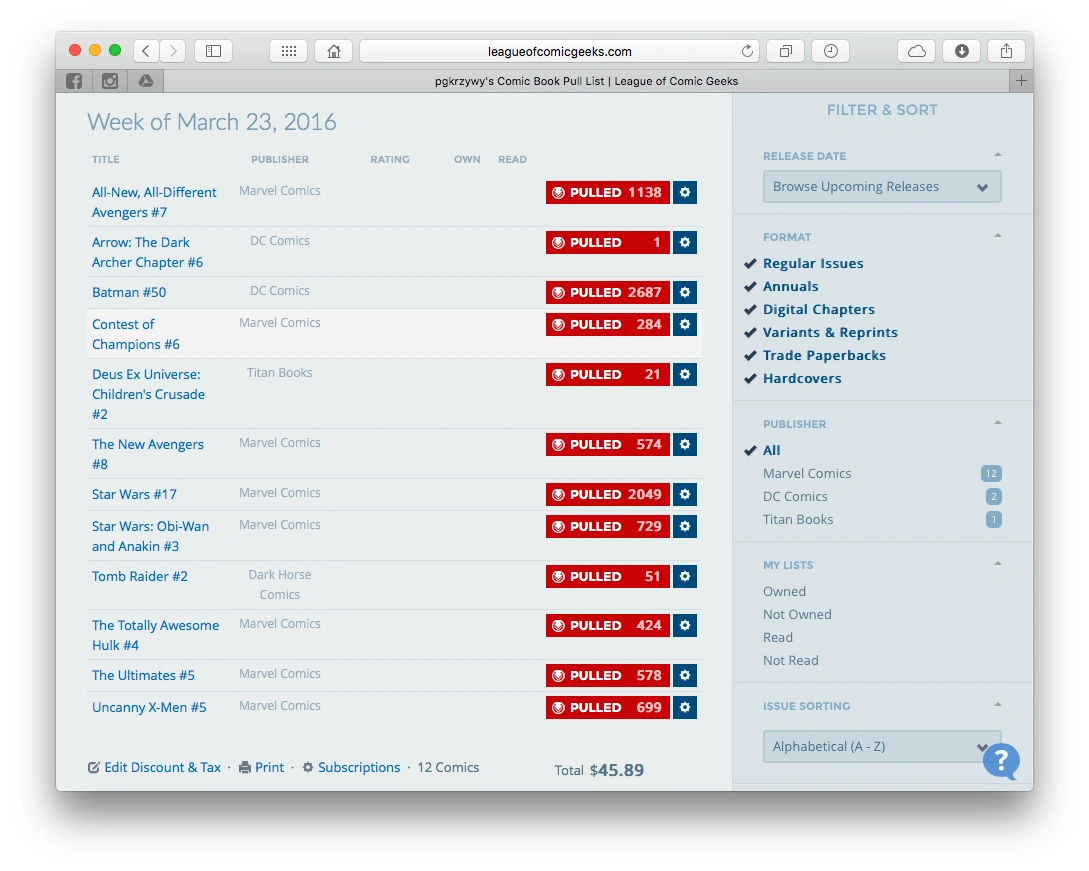Open the Alphabetical (A - Z) sorting dropdown
Image resolution: width=1089 pixels, height=871 pixels.
882,747
